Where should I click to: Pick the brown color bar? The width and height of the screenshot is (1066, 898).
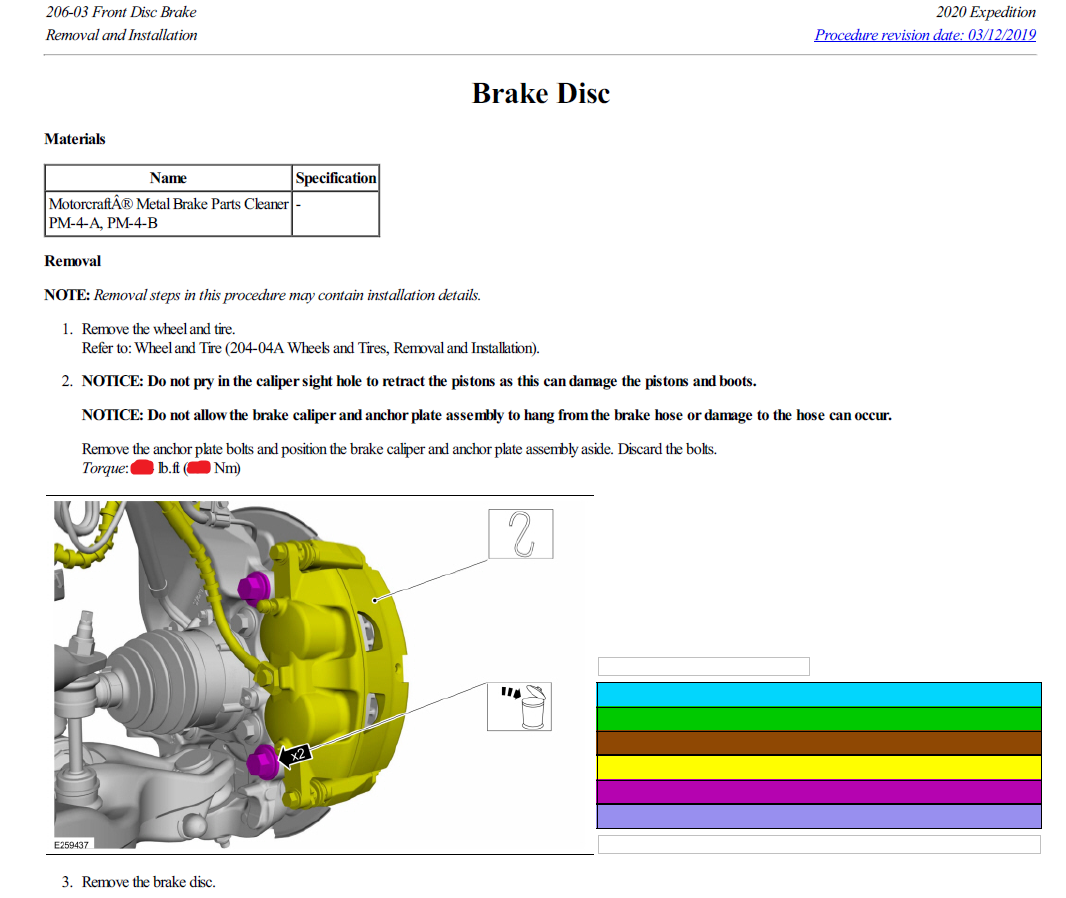tap(818, 743)
